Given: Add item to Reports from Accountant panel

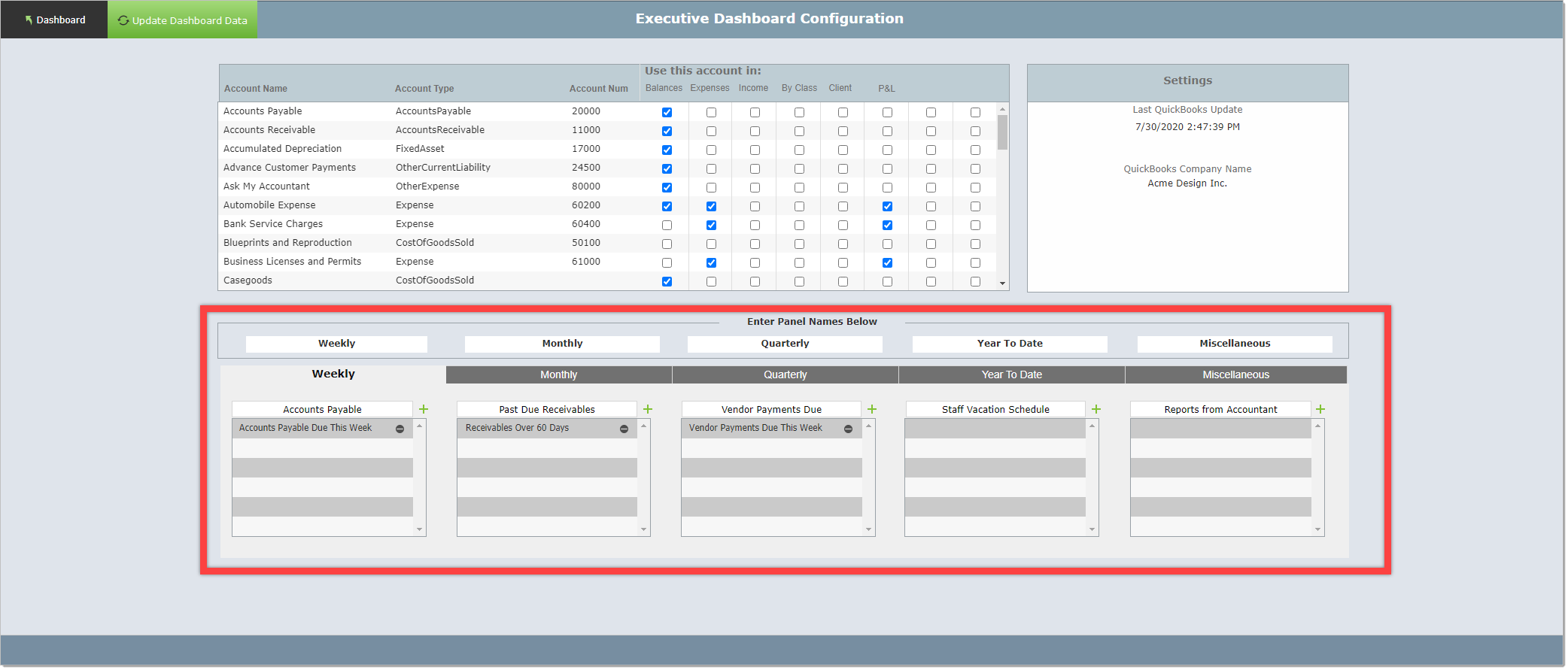Looking at the screenshot, I should [x=1320, y=409].
